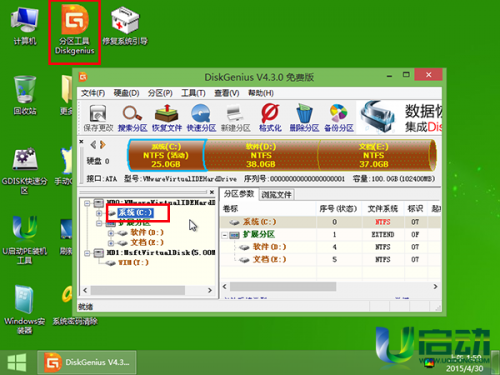
Task: Select the 搜索分区 search partition tool
Action: click(133, 117)
